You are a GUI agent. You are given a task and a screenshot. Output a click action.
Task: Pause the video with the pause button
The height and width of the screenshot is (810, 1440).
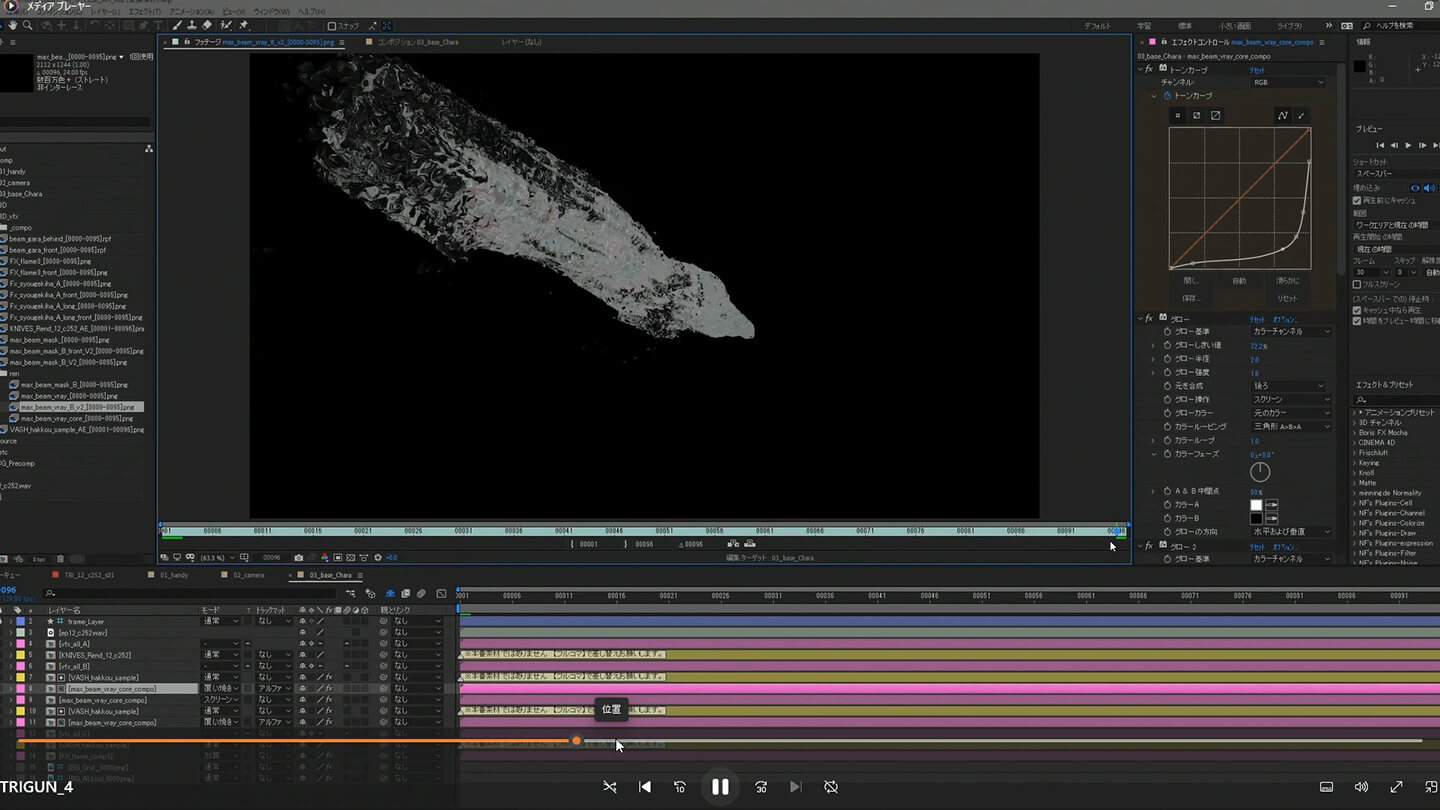point(720,787)
